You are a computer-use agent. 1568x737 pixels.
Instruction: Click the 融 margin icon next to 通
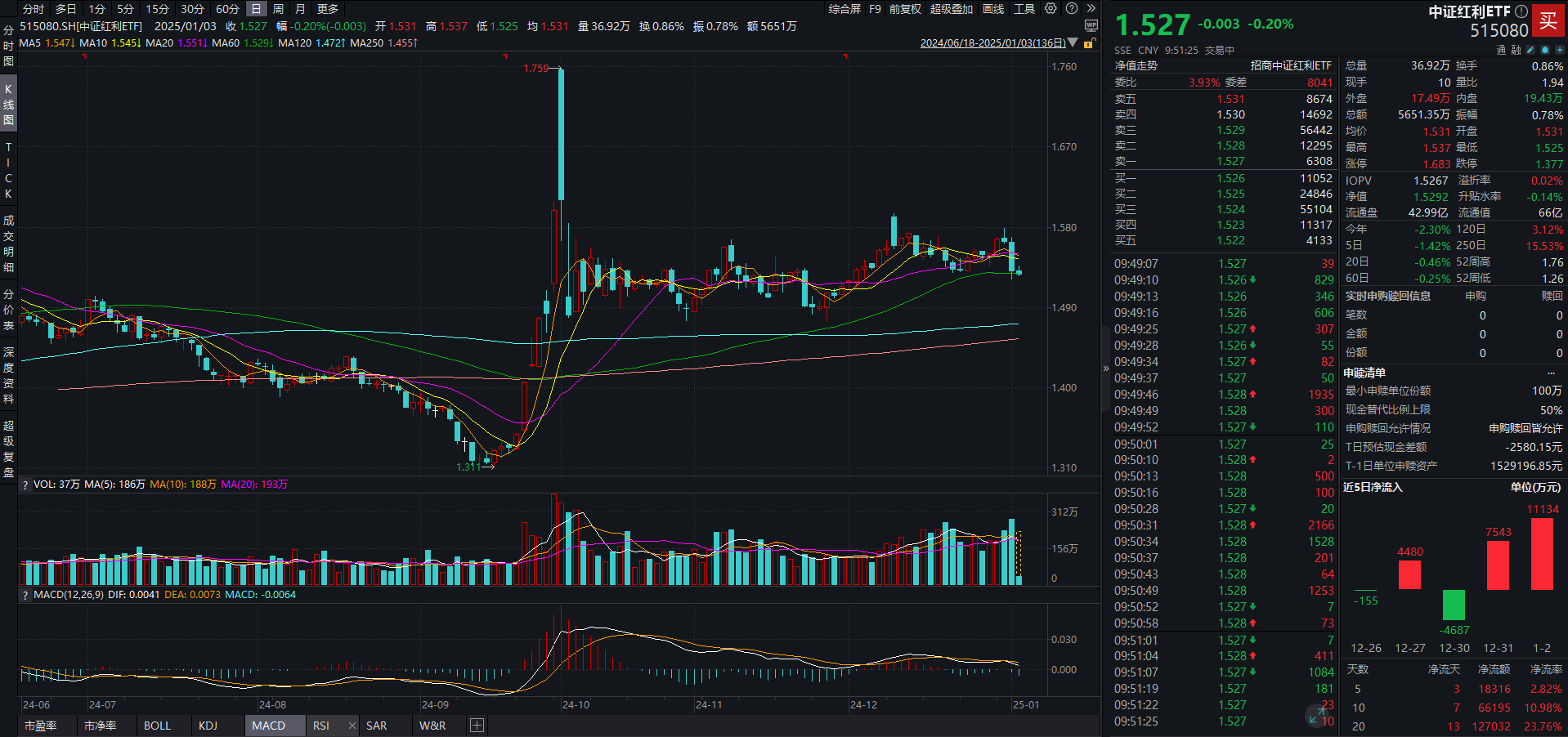[1517, 50]
